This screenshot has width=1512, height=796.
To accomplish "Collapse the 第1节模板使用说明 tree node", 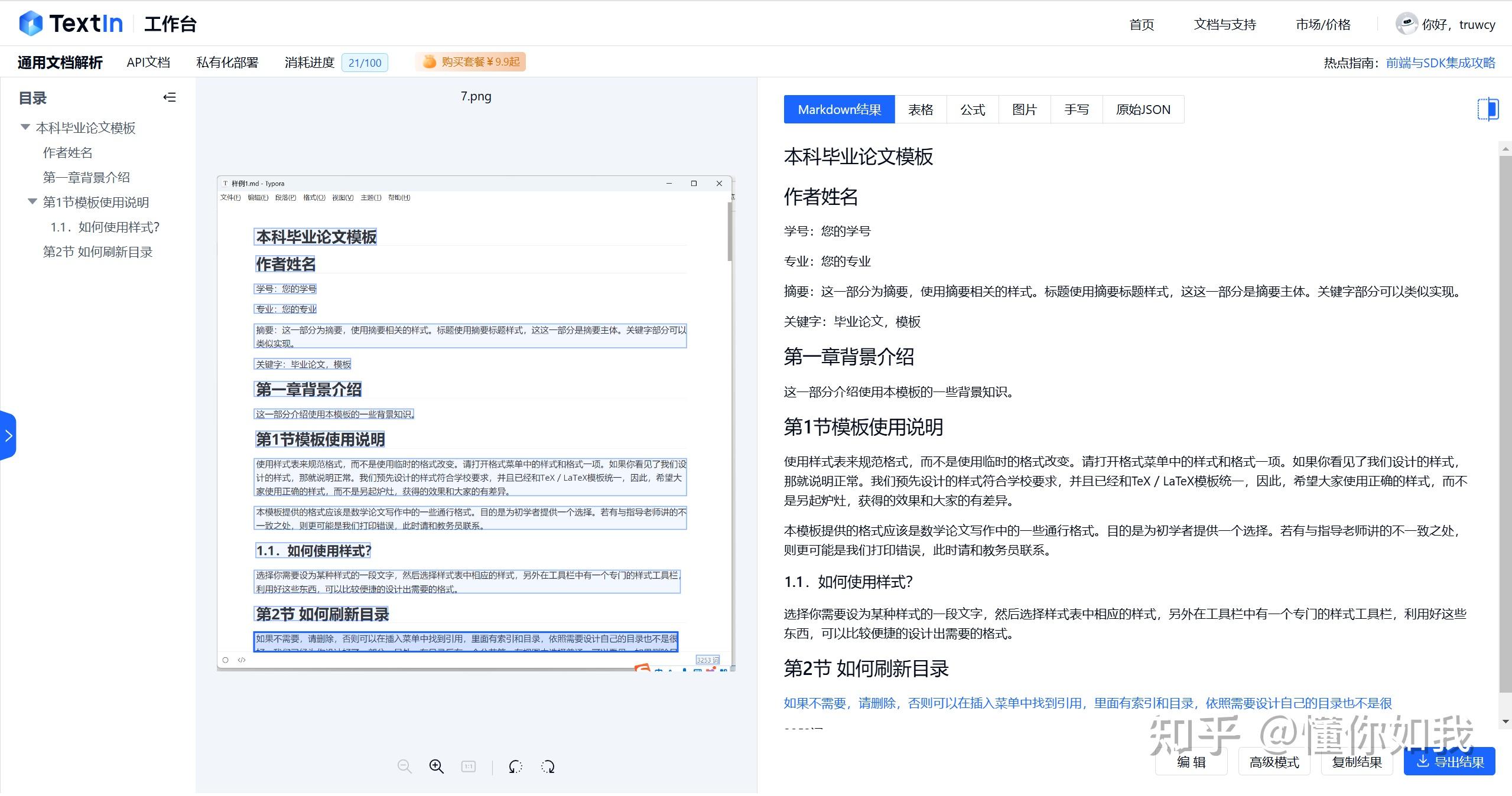I will pyautogui.click(x=32, y=202).
